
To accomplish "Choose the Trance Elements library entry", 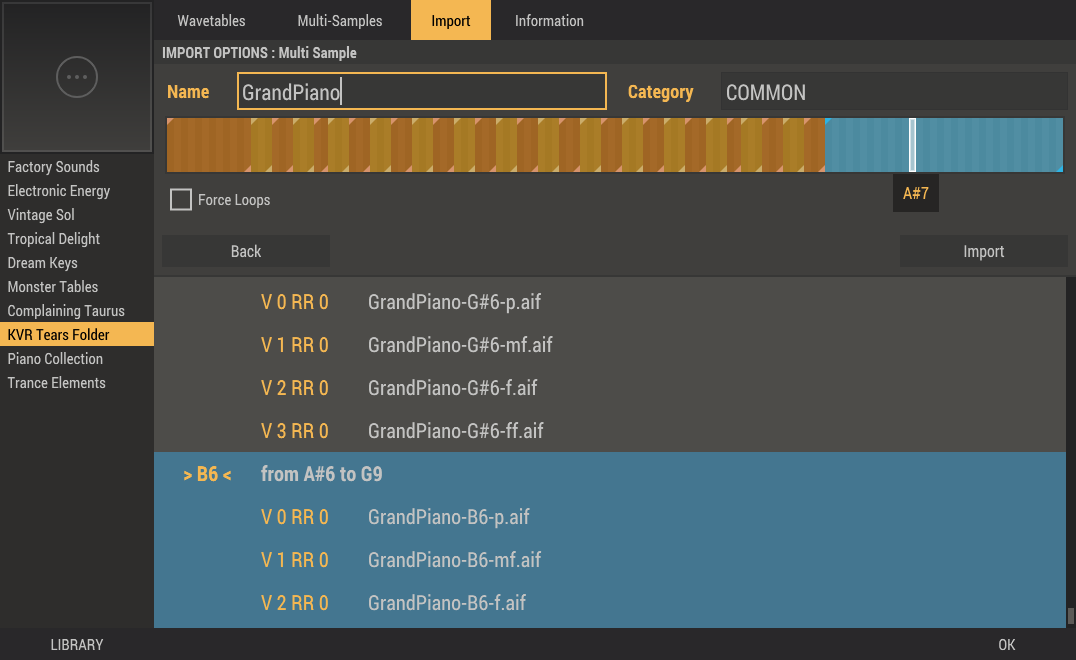I will 57,383.
